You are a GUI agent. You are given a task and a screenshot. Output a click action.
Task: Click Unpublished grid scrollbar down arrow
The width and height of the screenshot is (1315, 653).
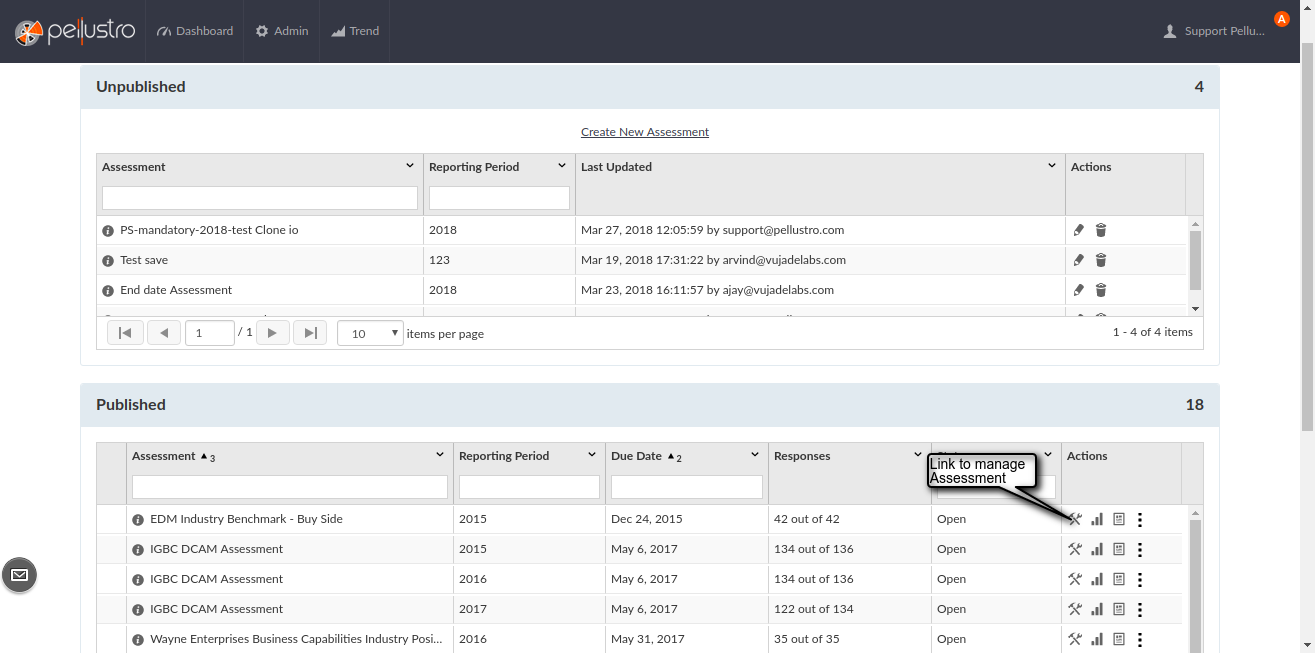(1195, 309)
